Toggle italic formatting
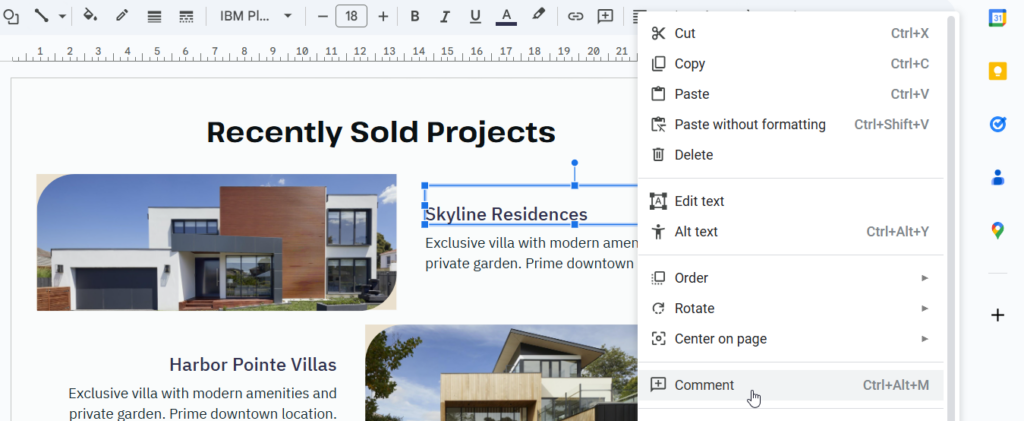The width and height of the screenshot is (1024, 421). [x=445, y=16]
